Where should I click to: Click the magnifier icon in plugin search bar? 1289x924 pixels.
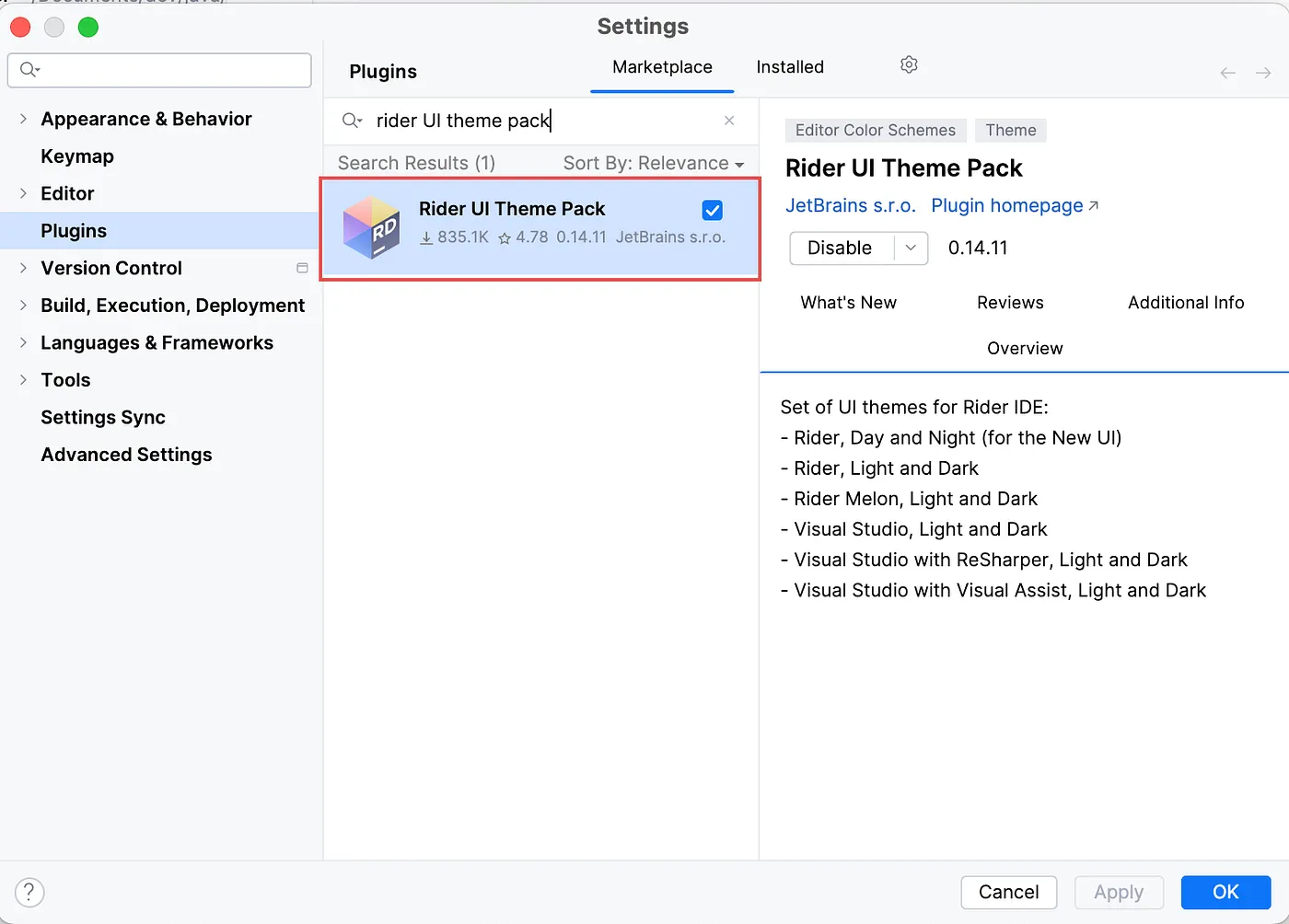(x=351, y=121)
